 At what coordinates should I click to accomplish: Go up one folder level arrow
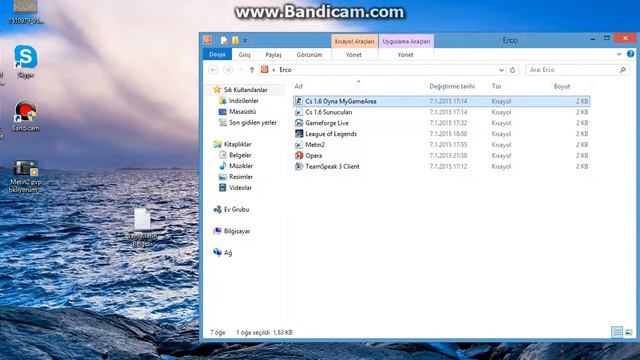click(252, 70)
